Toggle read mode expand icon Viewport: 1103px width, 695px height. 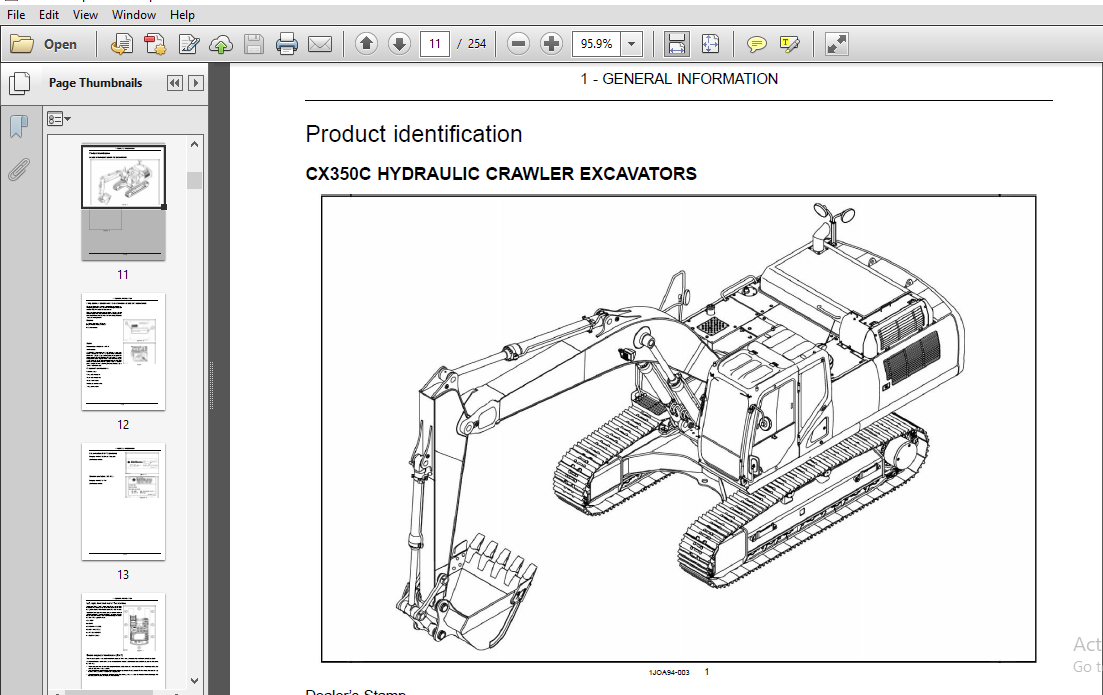[x=836, y=44]
